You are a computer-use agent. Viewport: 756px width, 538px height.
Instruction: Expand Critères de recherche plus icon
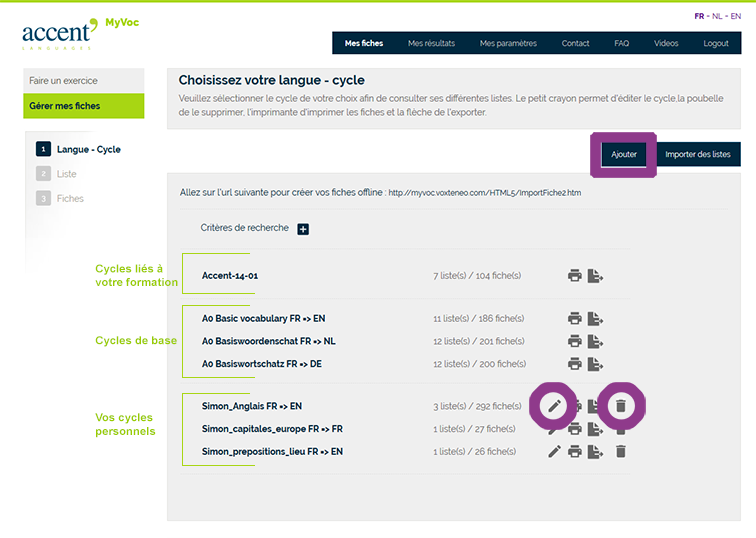point(303,229)
